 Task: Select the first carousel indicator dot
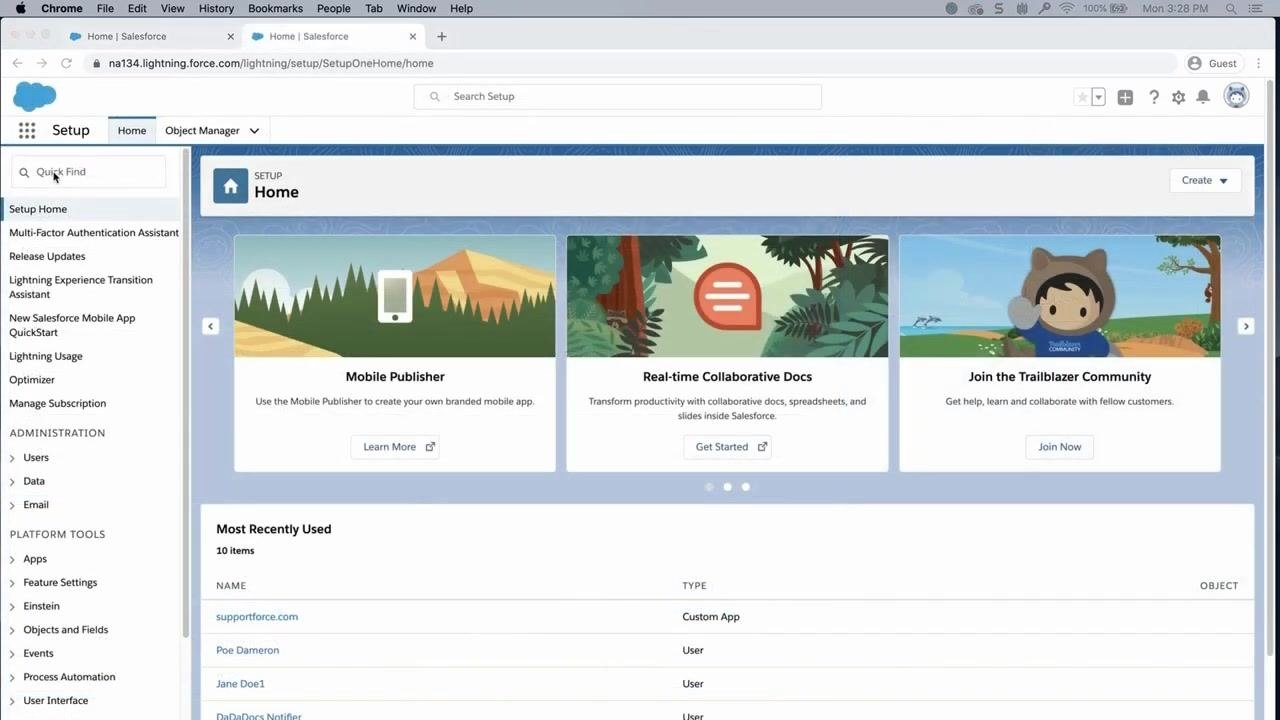[709, 487]
